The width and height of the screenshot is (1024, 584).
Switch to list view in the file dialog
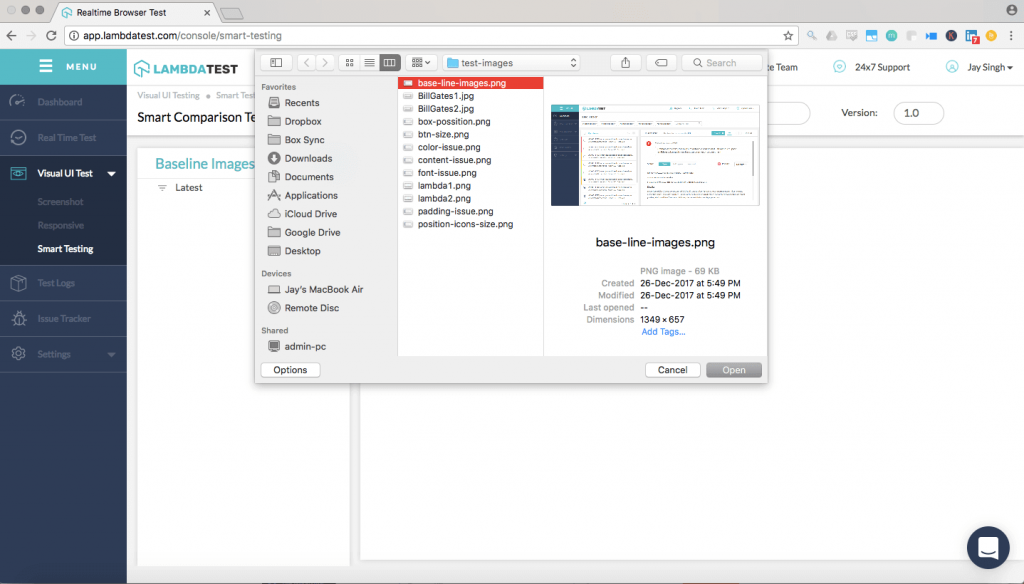[369, 62]
